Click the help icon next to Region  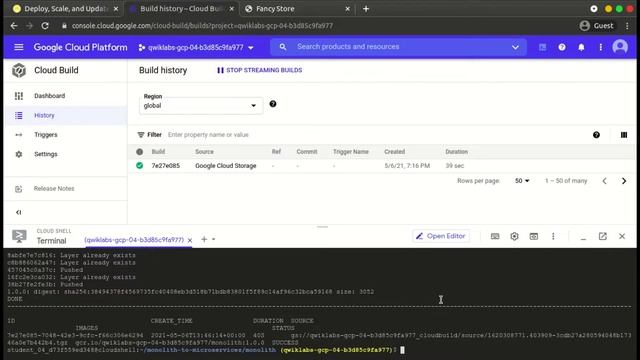(273, 104)
